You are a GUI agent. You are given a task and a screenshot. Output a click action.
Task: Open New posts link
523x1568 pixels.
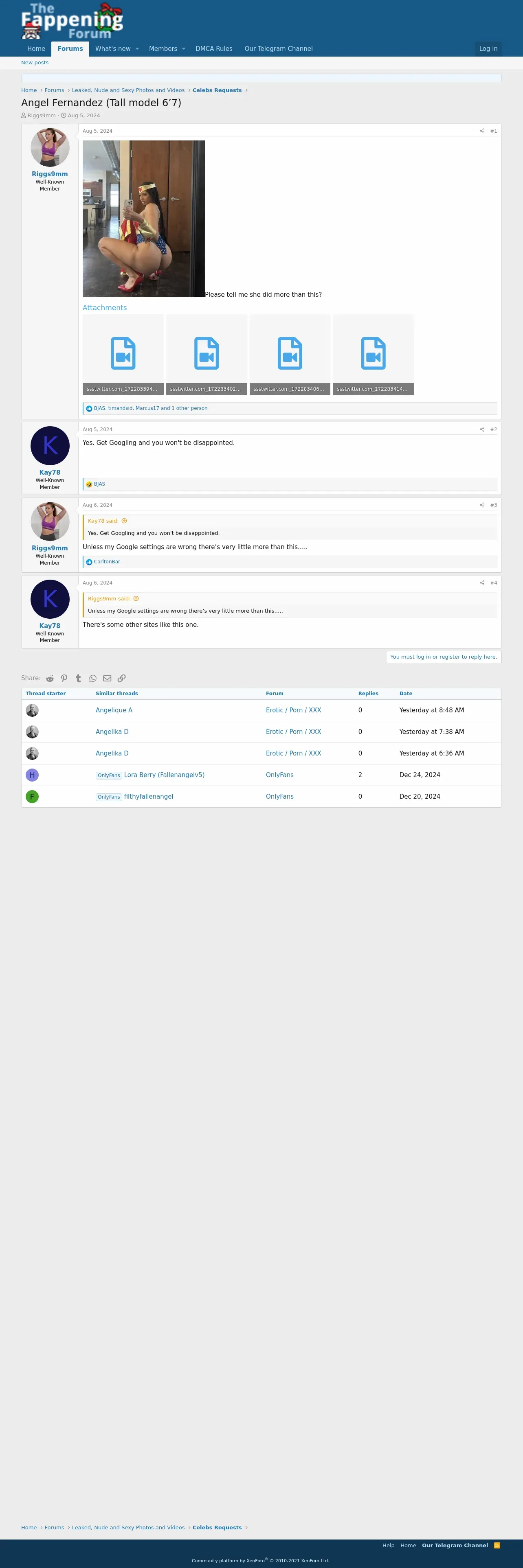pos(35,63)
